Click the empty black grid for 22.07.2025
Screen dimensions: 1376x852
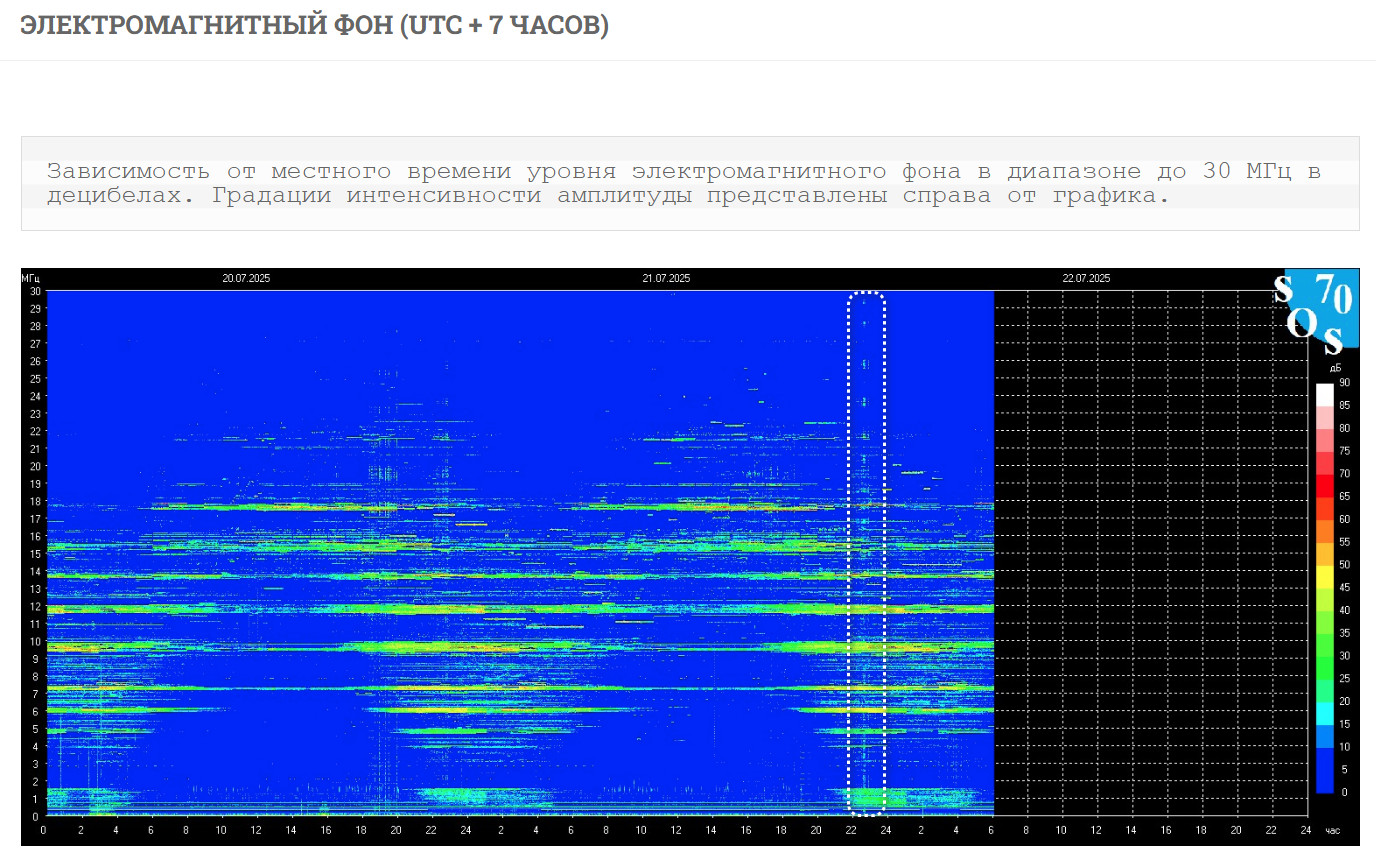pyautogui.click(x=1150, y=550)
